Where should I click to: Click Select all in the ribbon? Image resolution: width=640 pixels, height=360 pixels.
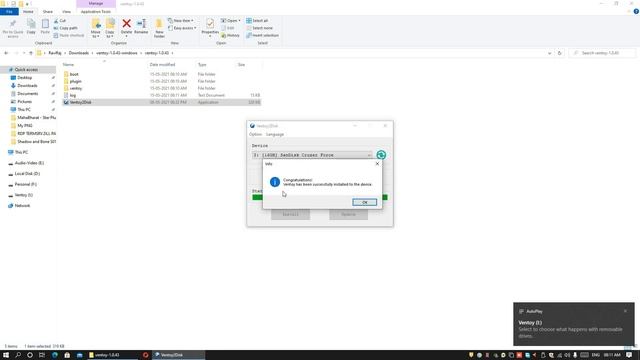coord(257,20)
